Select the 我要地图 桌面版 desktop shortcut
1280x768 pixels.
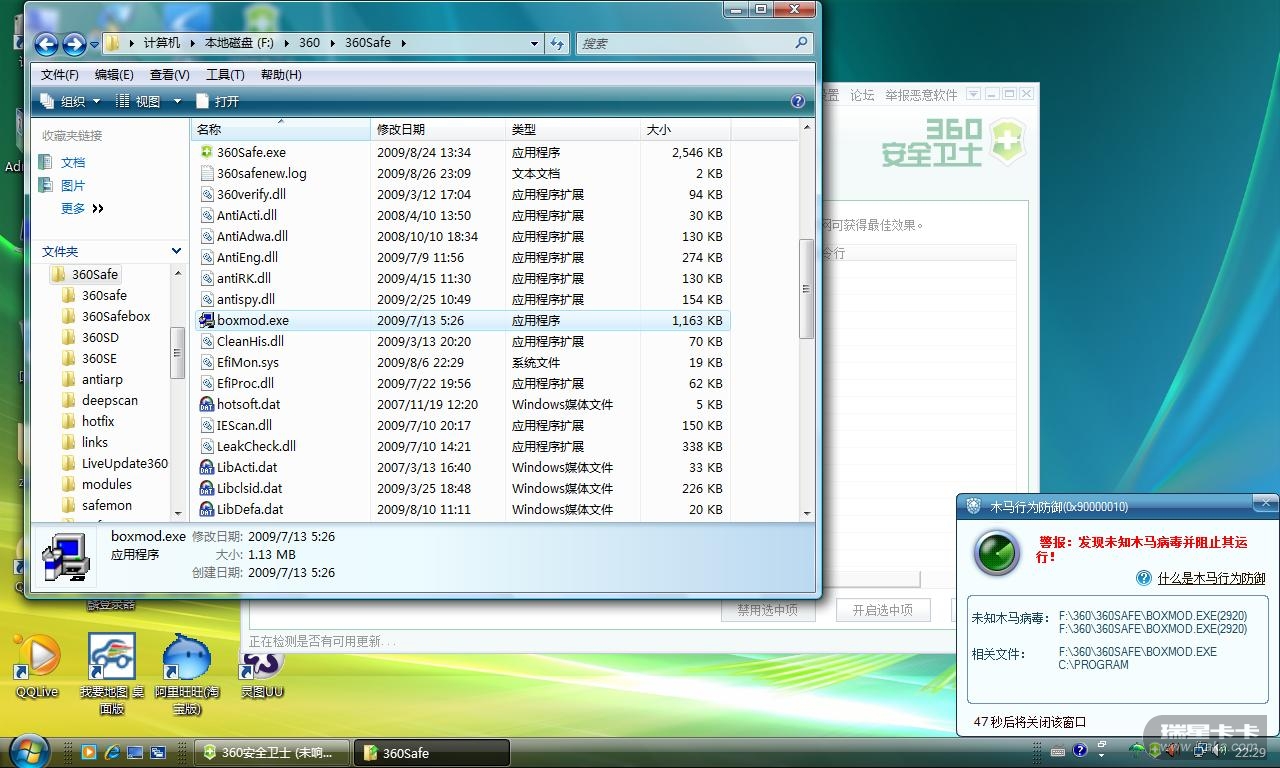point(112,673)
